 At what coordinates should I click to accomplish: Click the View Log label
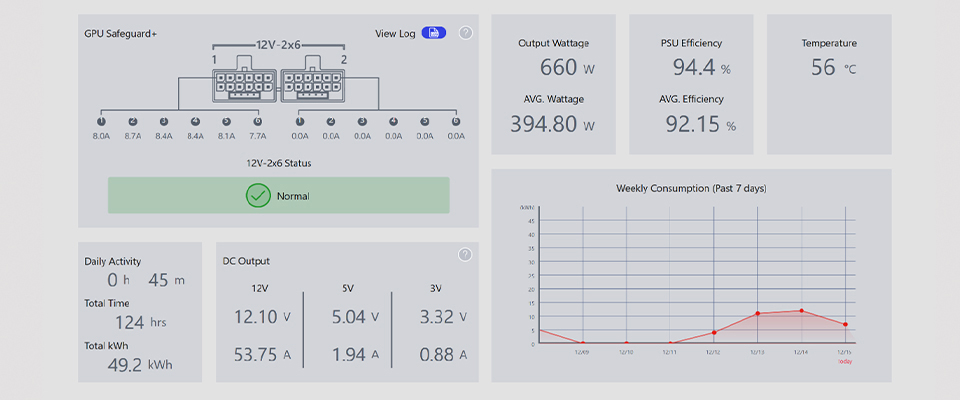click(x=395, y=33)
